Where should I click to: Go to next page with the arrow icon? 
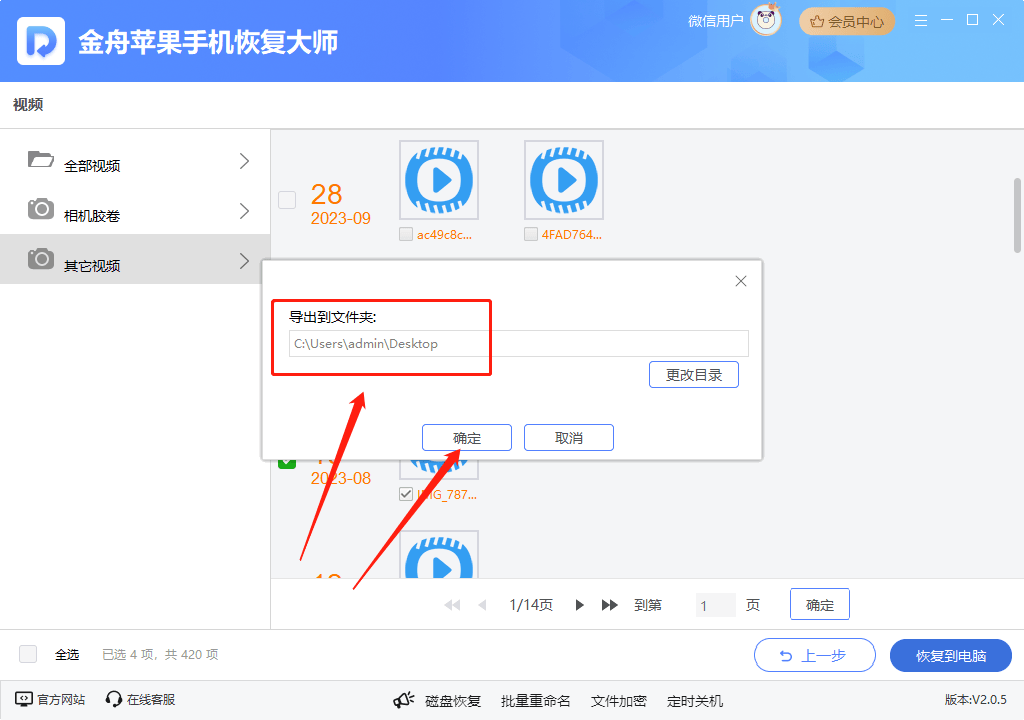580,604
